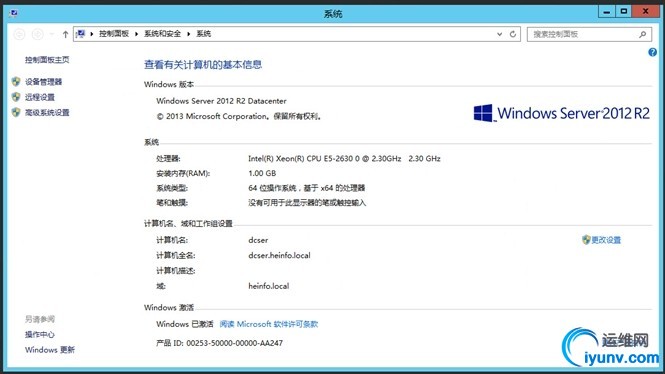
Task: Select 系统 breadcrumb in address bar
Action: tap(204, 34)
